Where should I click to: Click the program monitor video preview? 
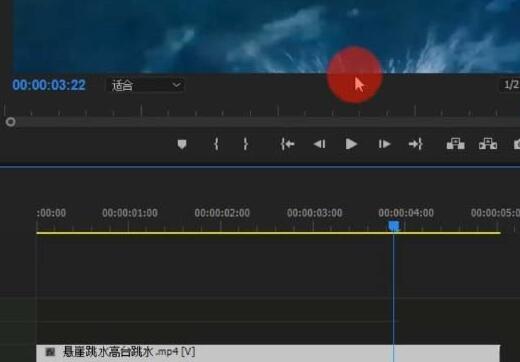(267, 36)
